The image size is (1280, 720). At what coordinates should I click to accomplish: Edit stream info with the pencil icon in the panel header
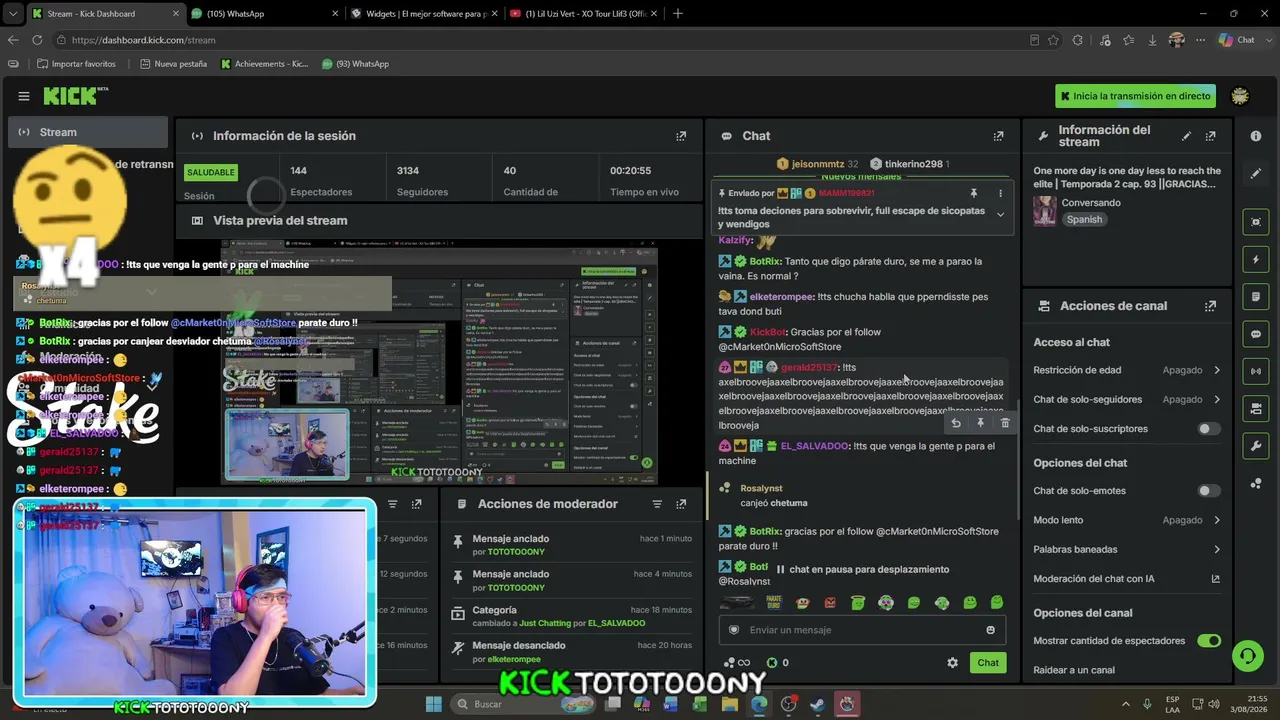1186,136
